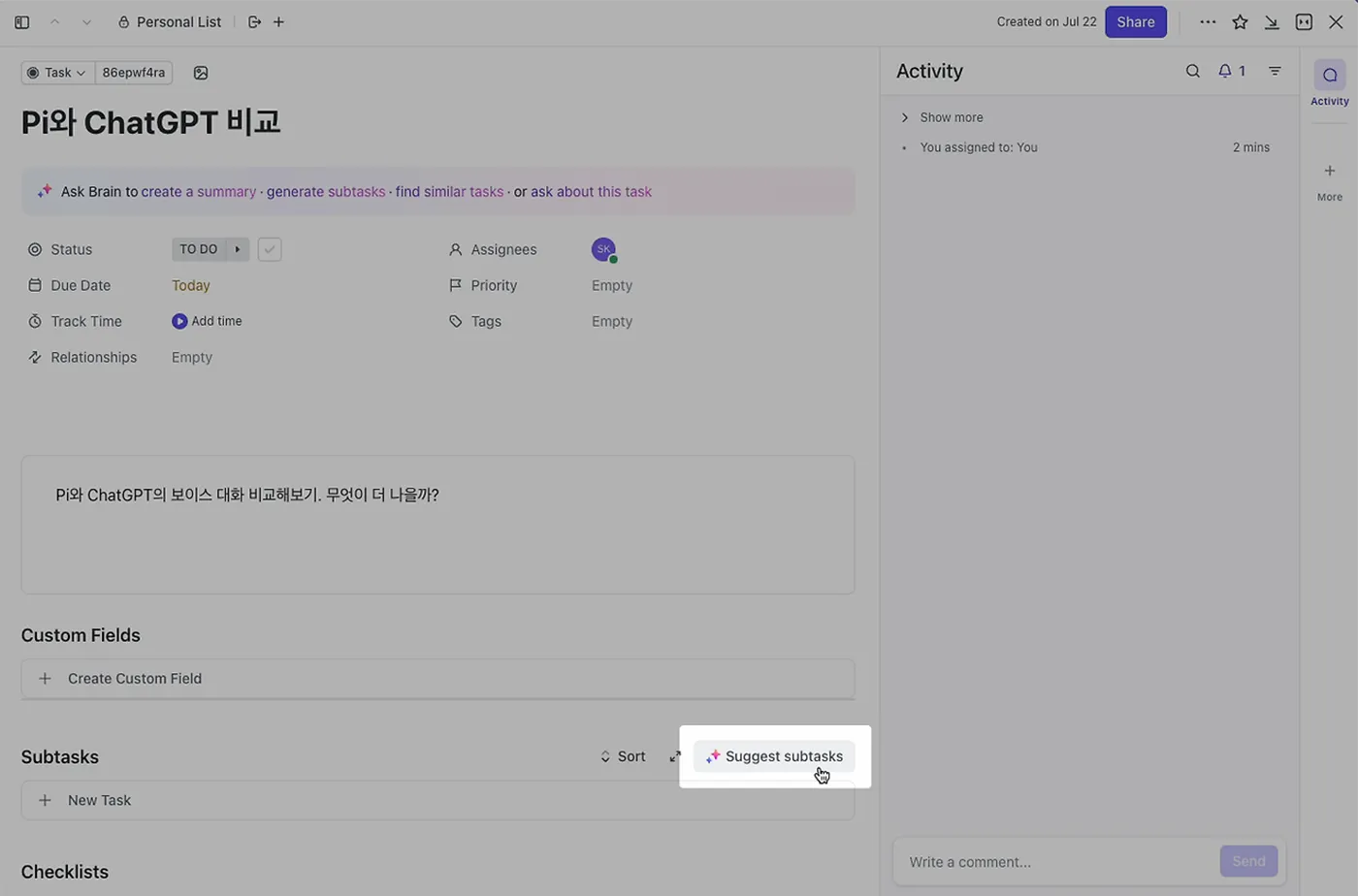Open the three-dots options menu
The height and width of the screenshot is (896, 1358).
tap(1208, 21)
